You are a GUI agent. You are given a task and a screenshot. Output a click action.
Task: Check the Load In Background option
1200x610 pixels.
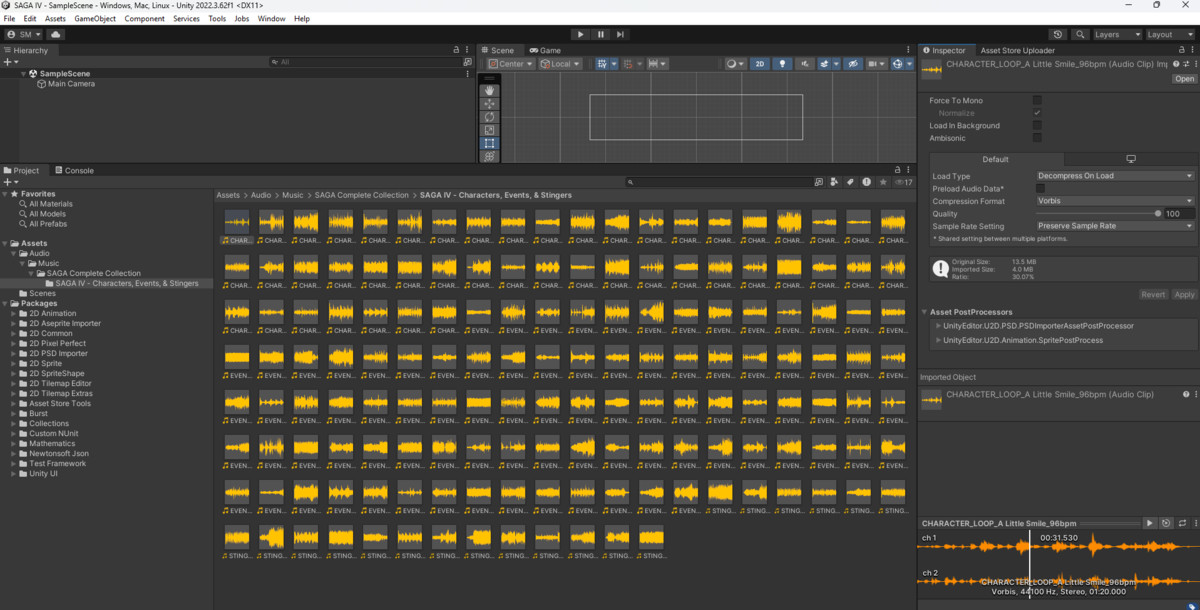(1037, 126)
